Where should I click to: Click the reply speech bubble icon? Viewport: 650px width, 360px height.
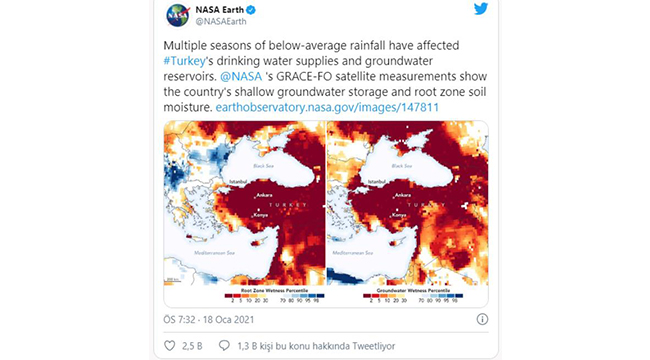click(224, 345)
